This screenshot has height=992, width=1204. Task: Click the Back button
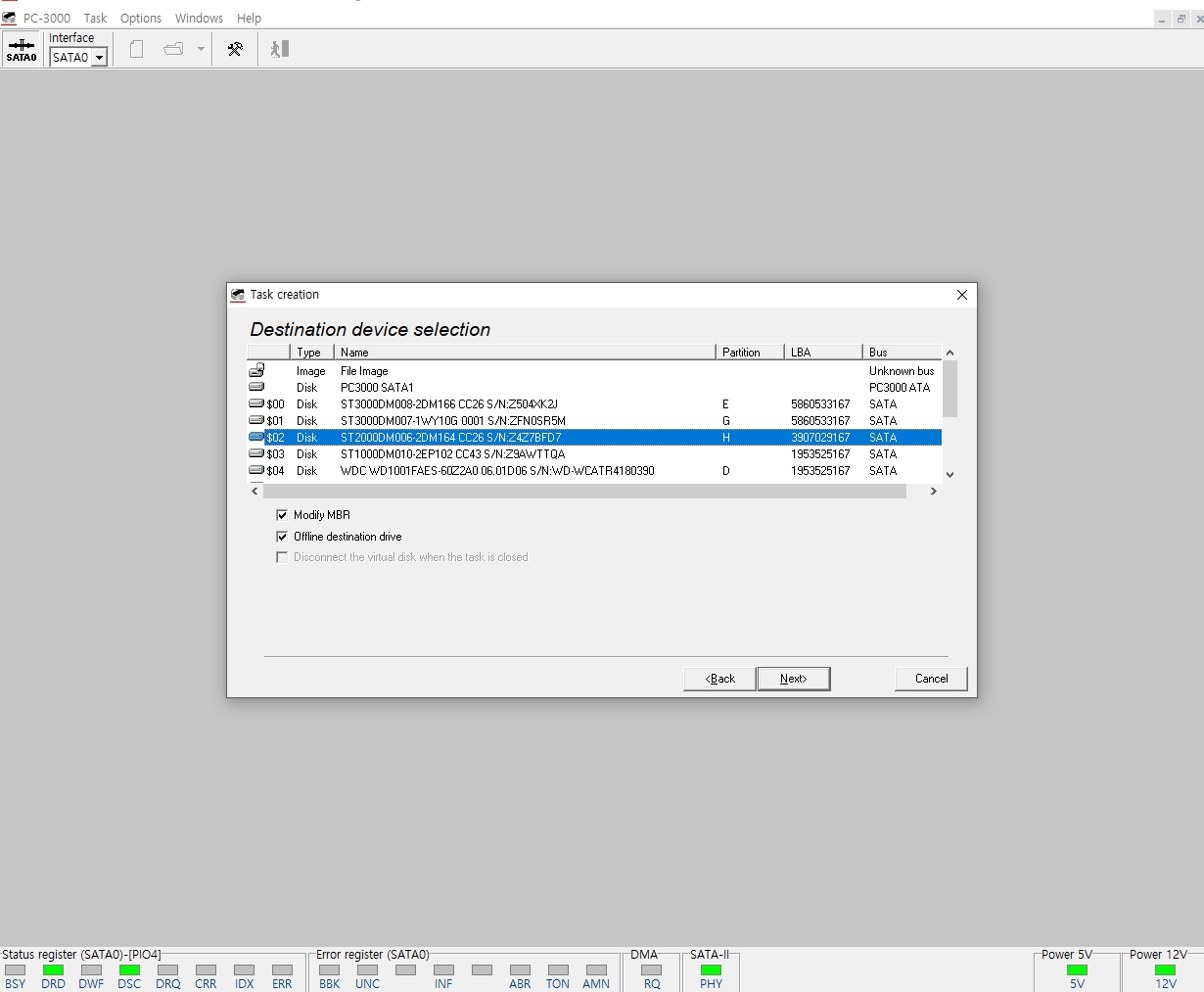719,679
